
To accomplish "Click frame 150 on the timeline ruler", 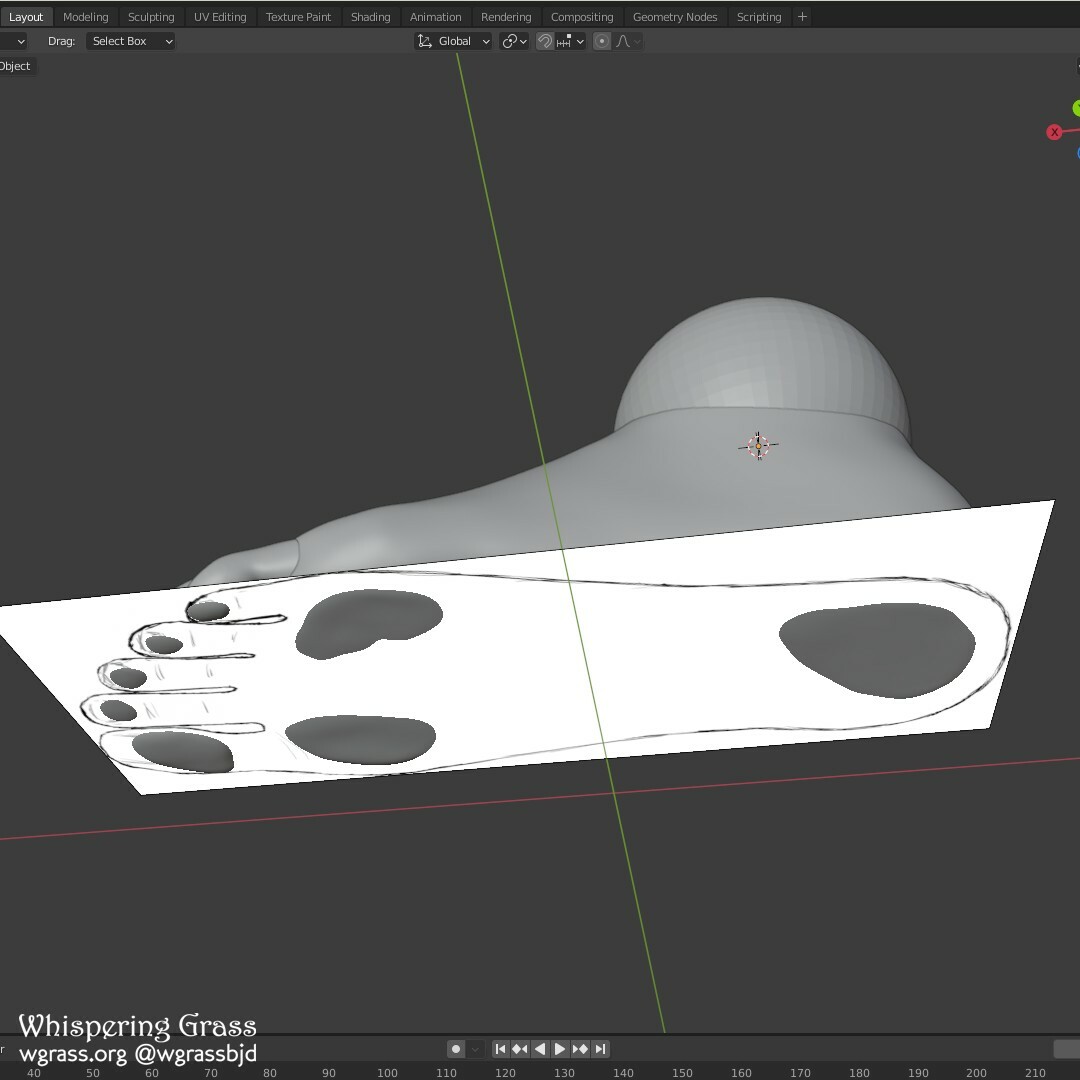I will coord(682,1072).
